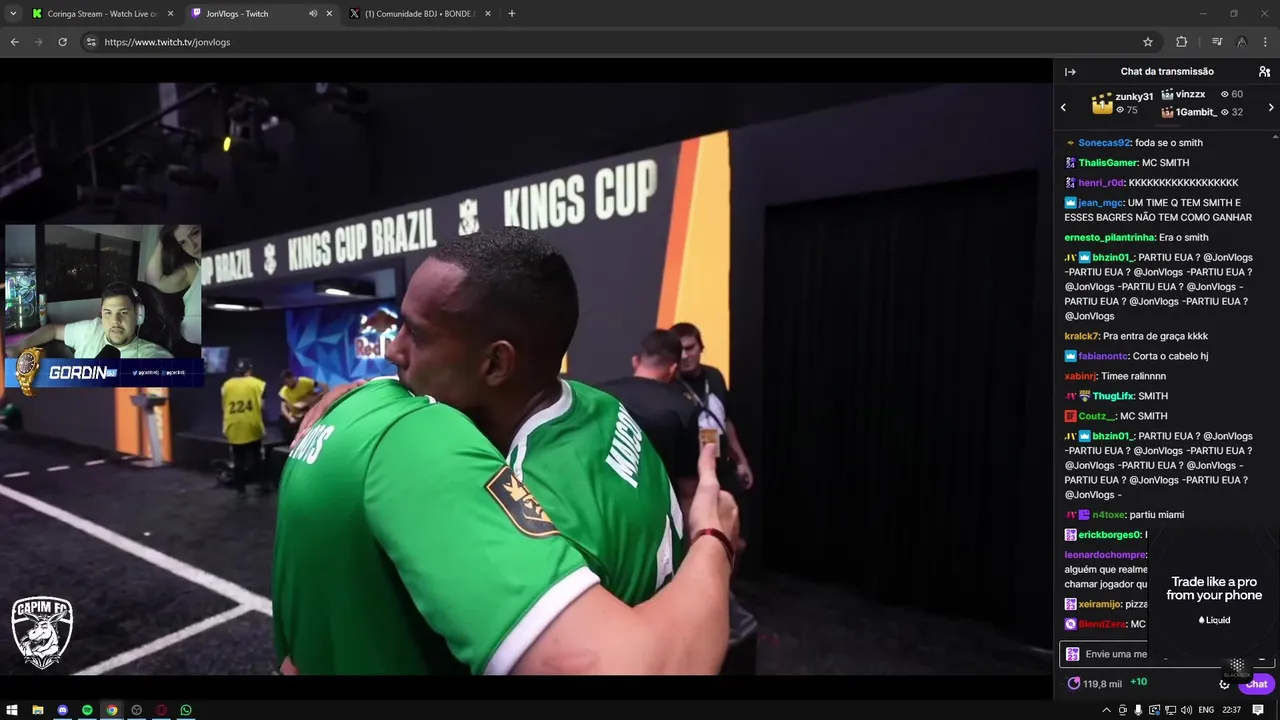Open the channel points balance icon
The height and width of the screenshot is (720, 1280).
pyautogui.click(x=1074, y=683)
